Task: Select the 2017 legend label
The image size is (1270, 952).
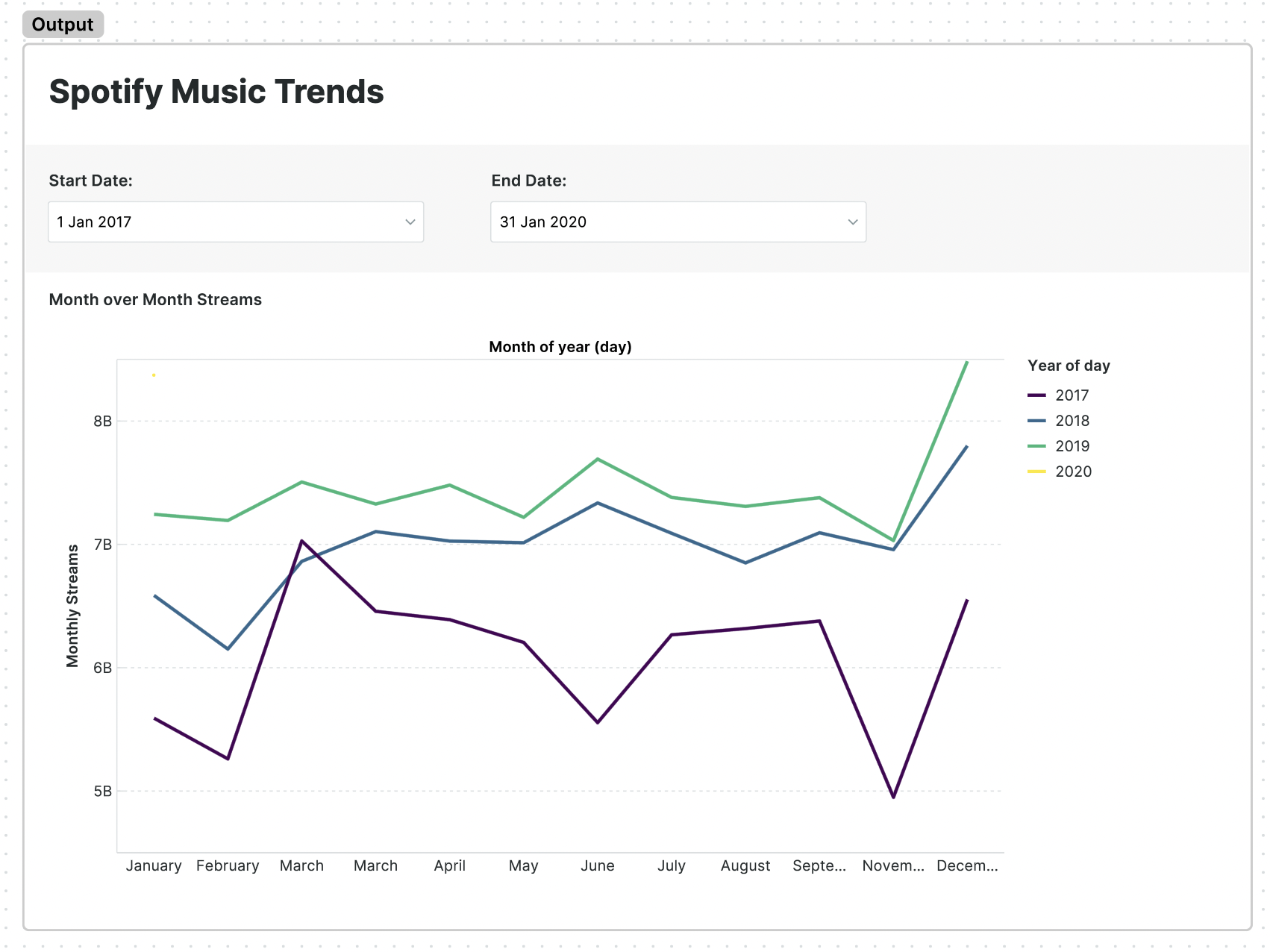Action: coord(1072,395)
